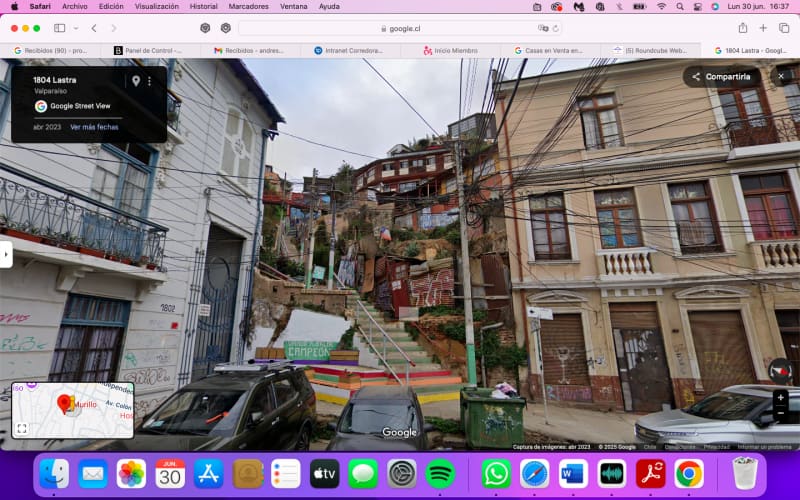Close Street View with the X button
The image size is (800, 500).
[781, 77]
